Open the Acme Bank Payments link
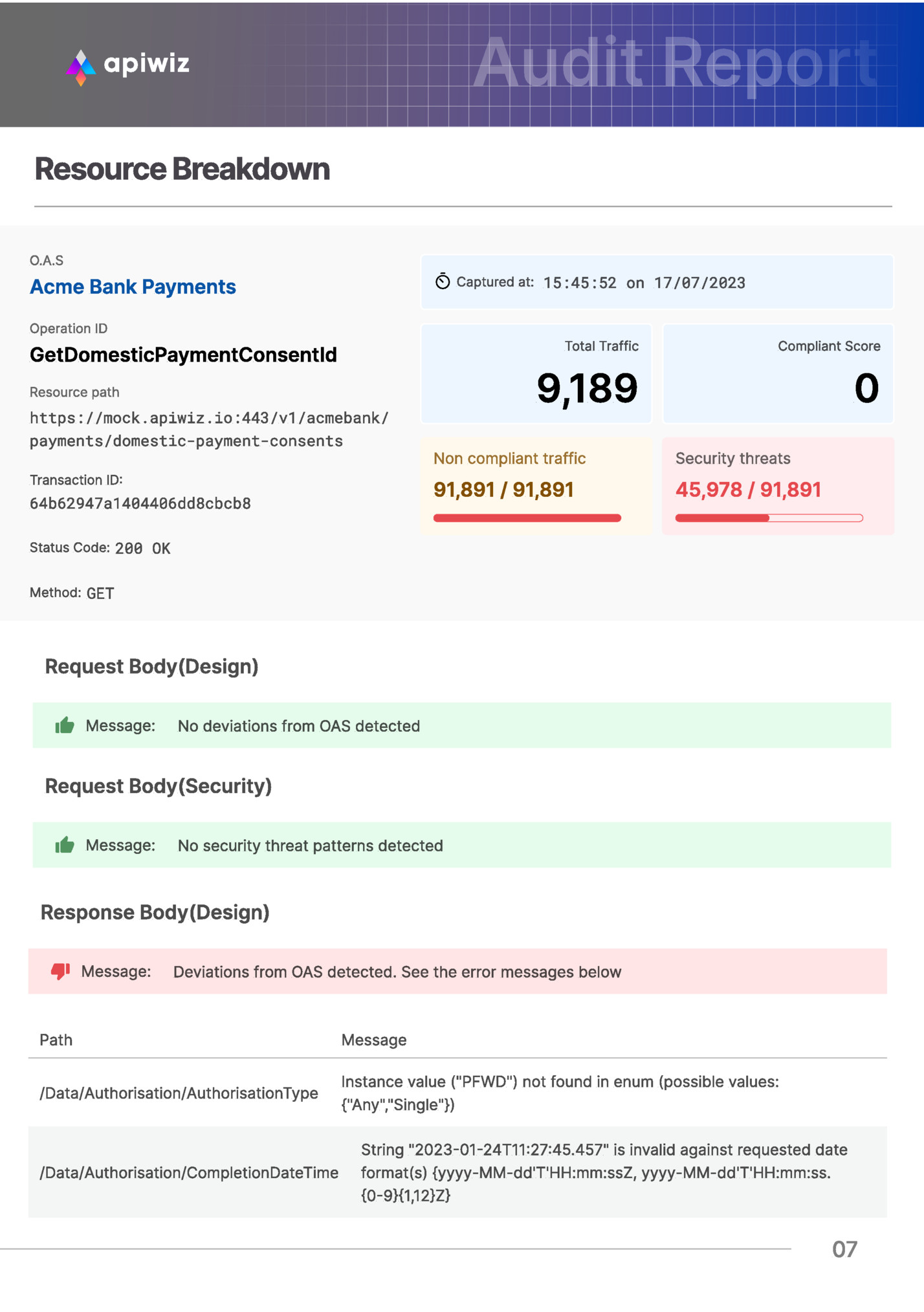The width and height of the screenshot is (924, 1312). [x=133, y=287]
